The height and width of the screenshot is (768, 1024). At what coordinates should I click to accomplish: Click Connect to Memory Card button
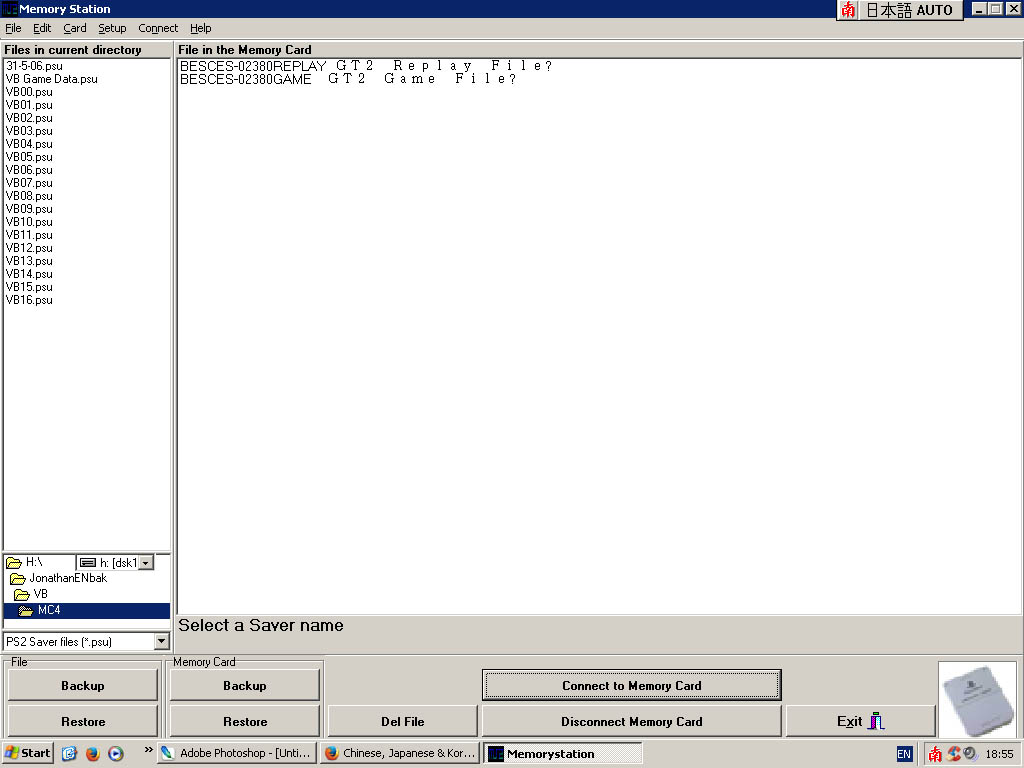632,686
